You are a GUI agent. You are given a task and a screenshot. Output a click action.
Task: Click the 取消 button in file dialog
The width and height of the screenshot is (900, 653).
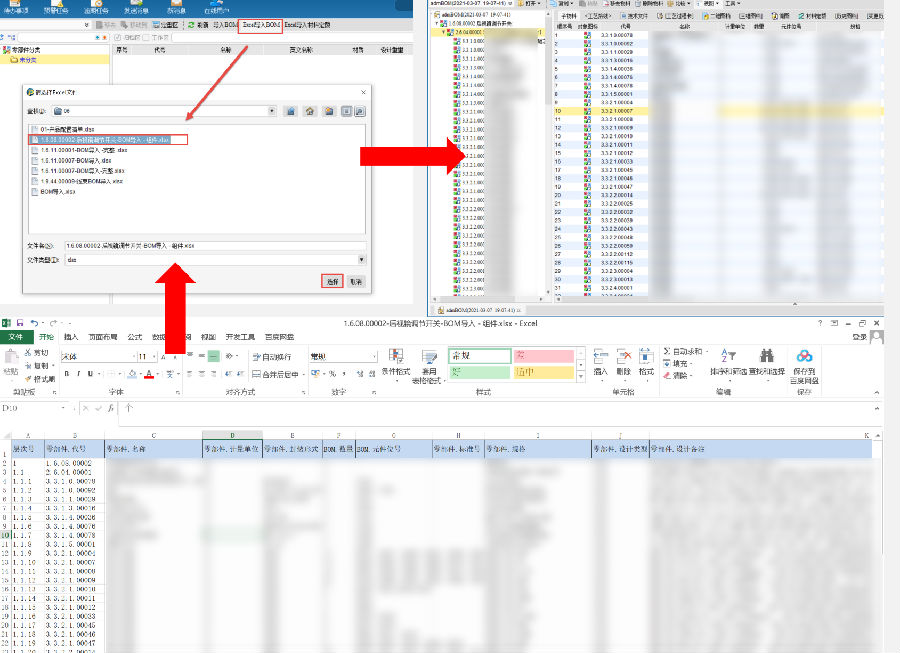click(356, 282)
